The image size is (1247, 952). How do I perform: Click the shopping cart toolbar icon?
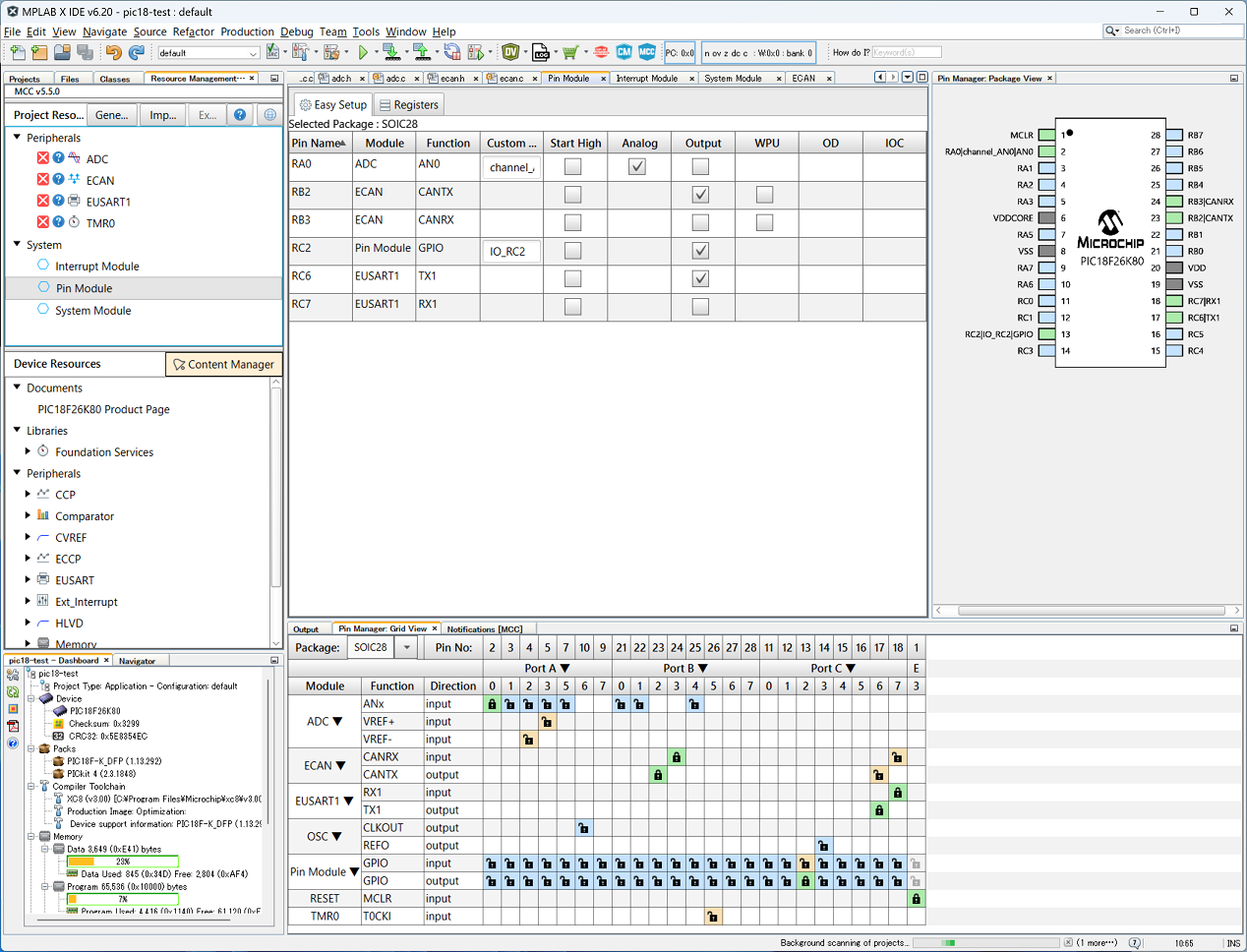click(x=569, y=52)
